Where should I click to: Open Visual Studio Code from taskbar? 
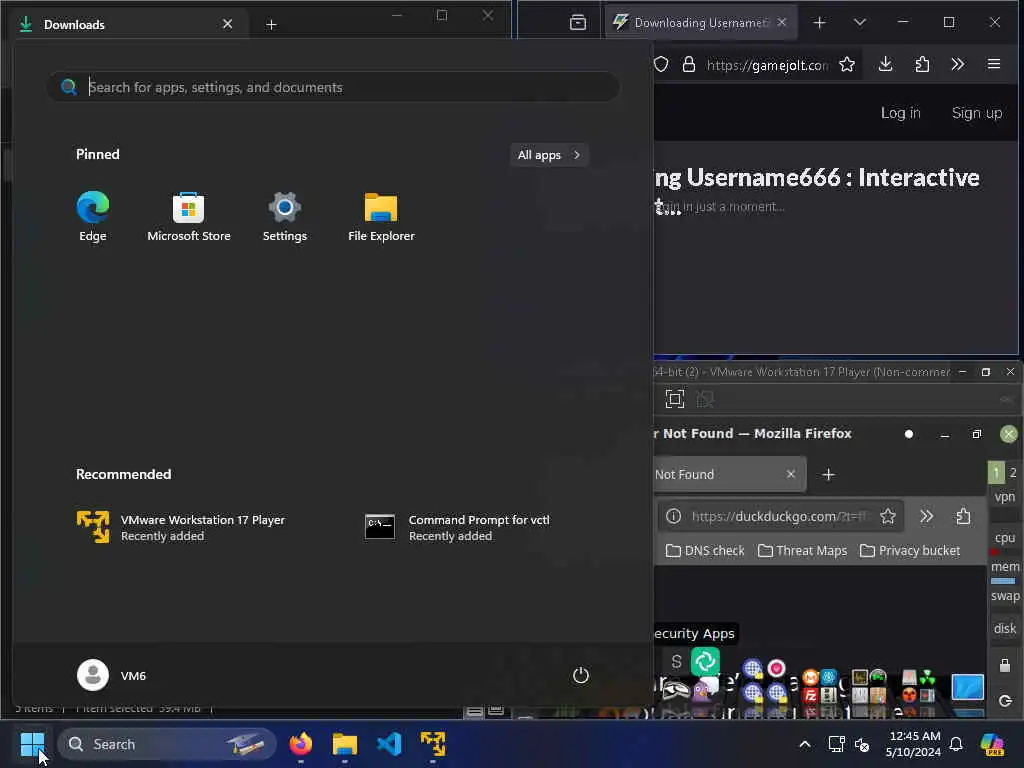389,744
